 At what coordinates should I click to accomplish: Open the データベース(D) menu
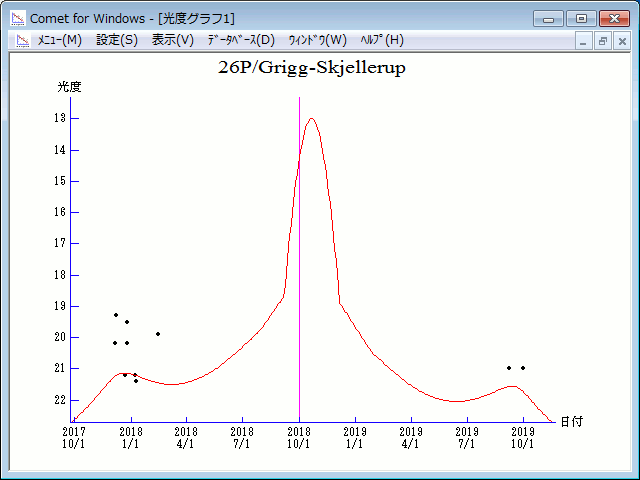click(x=241, y=40)
